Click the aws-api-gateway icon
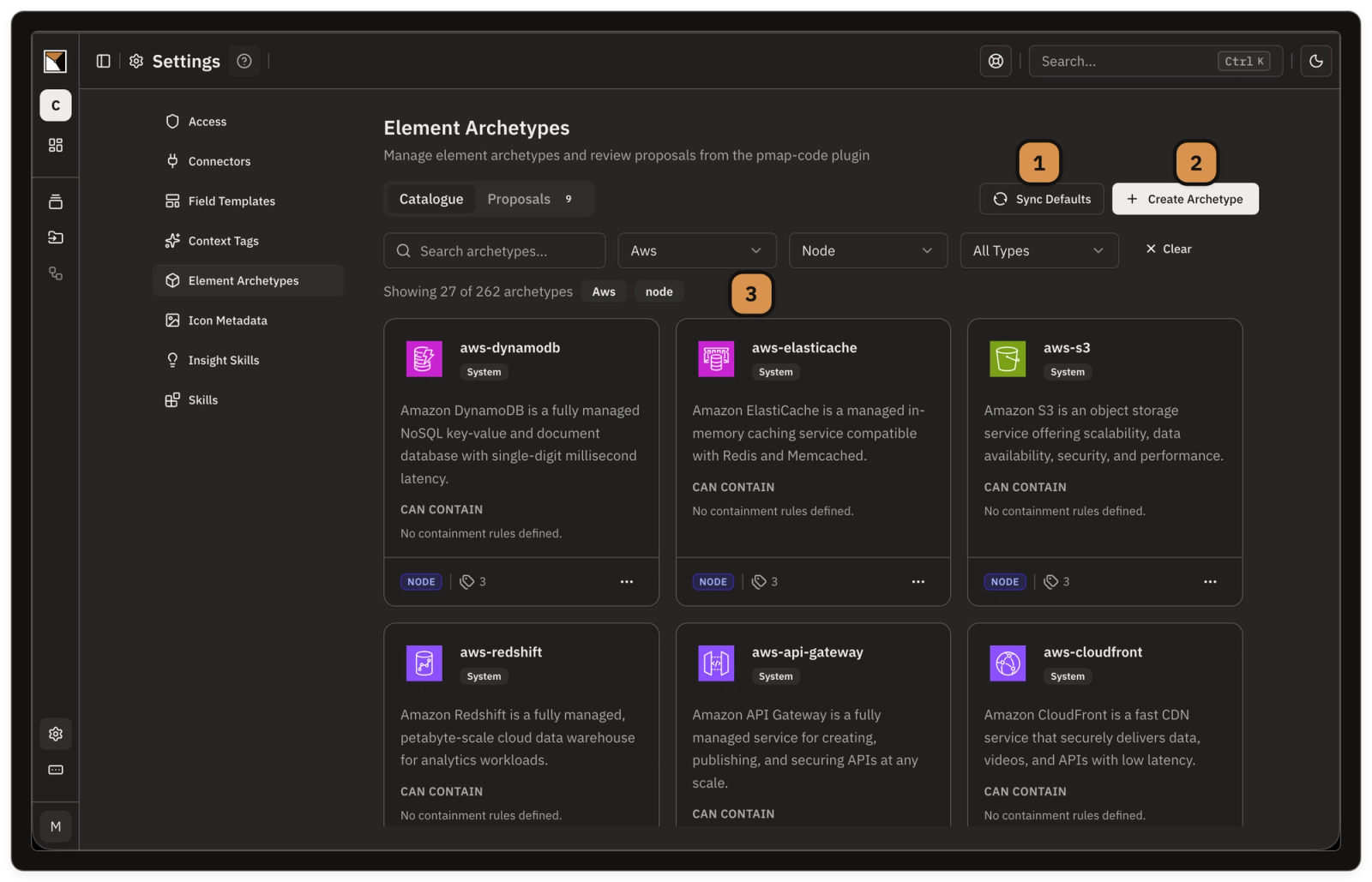Image resolution: width=1372 pixels, height=882 pixels. [x=716, y=663]
